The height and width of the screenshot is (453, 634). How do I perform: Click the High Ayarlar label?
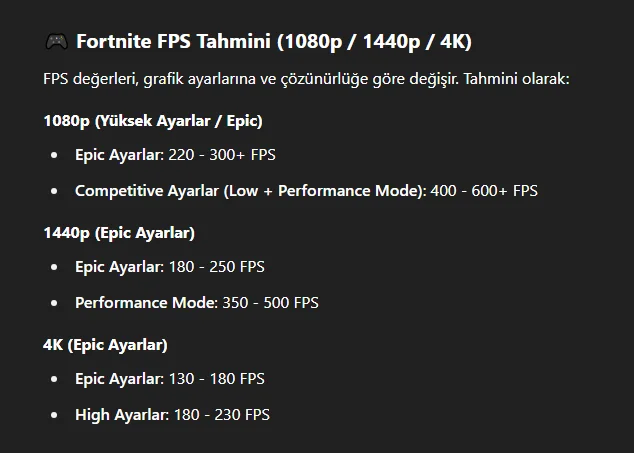pos(121,414)
